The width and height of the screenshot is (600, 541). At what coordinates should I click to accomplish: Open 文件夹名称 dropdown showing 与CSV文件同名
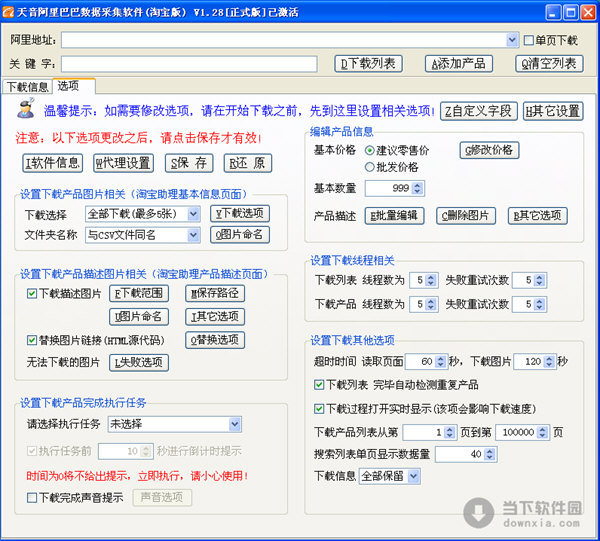(x=194, y=235)
